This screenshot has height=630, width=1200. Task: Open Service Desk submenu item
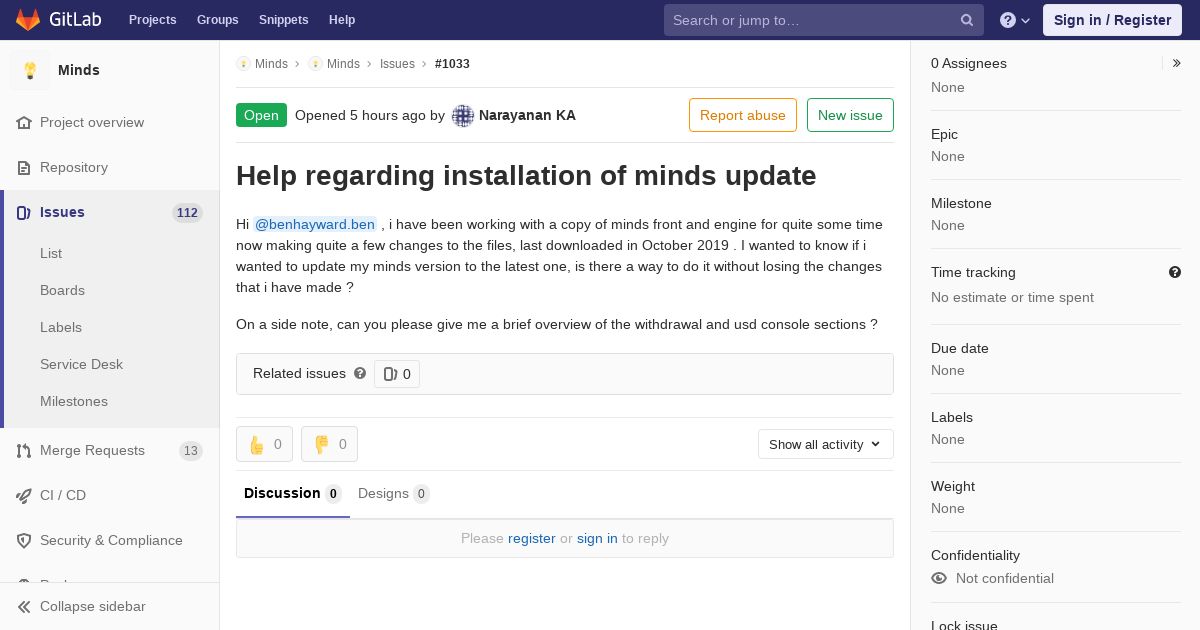pyautogui.click(x=81, y=364)
